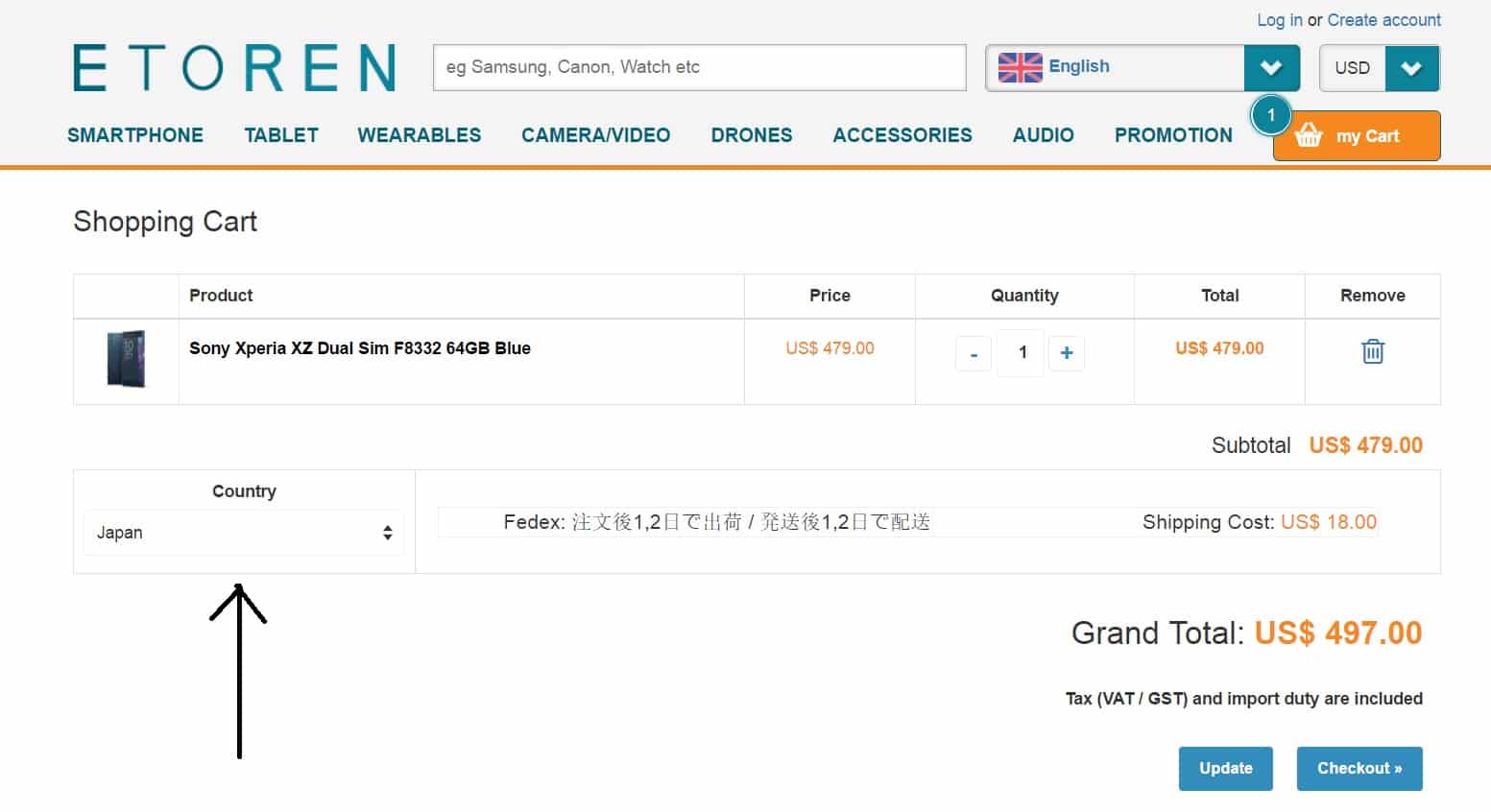This screenshot has height=812, width=1491.
Task: Proceed with the Checkout button
Action: [1359, 769]
